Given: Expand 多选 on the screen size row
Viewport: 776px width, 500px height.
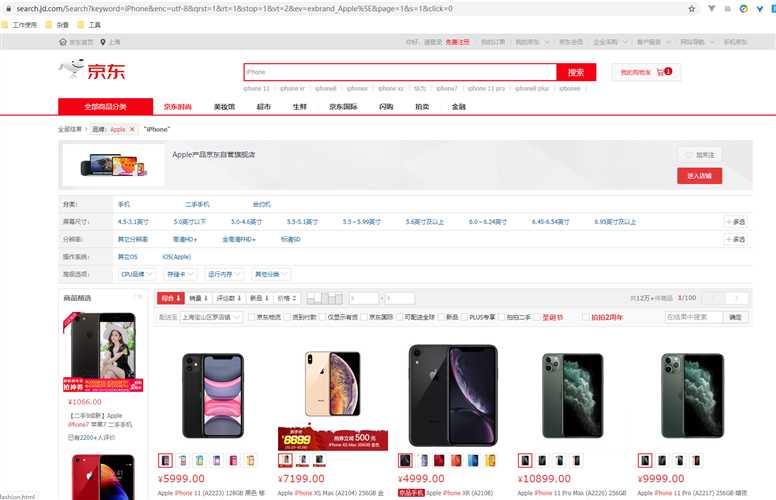Looking at the screenshot, I should [x=735, y=222].
